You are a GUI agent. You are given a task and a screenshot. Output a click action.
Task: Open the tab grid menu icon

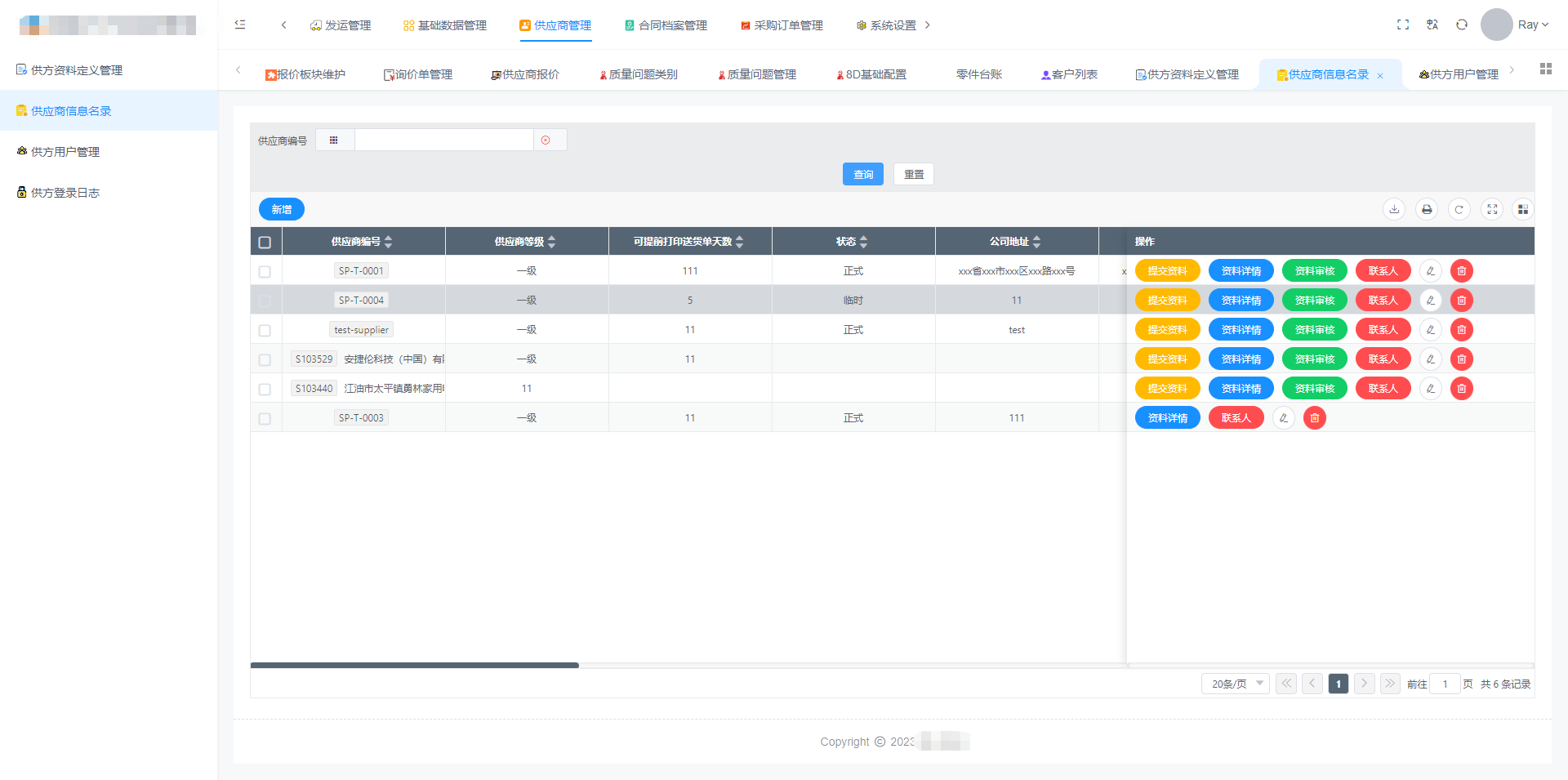point(1546,69)
